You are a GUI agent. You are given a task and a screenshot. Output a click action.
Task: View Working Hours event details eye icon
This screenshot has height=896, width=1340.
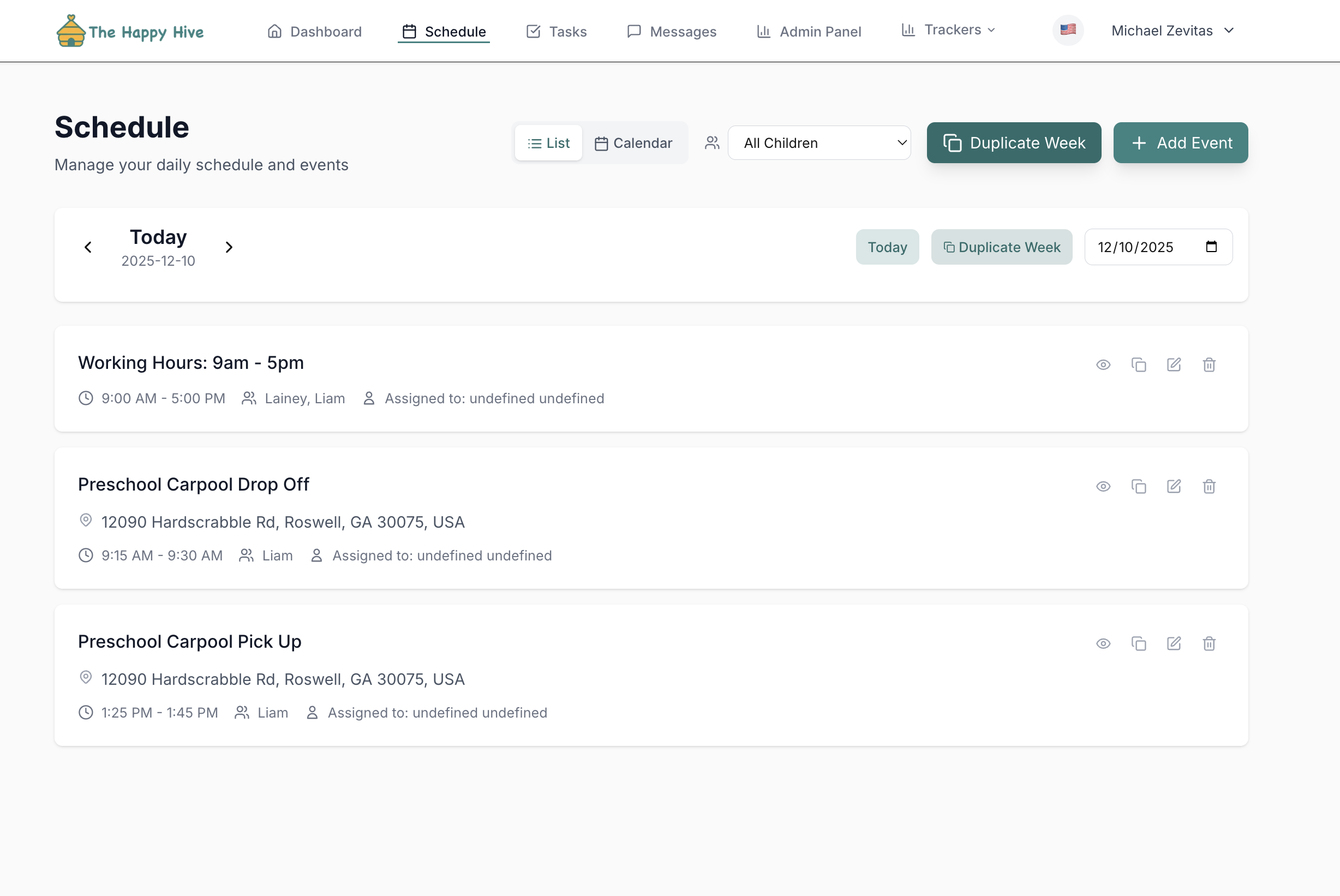point(1103,365)
